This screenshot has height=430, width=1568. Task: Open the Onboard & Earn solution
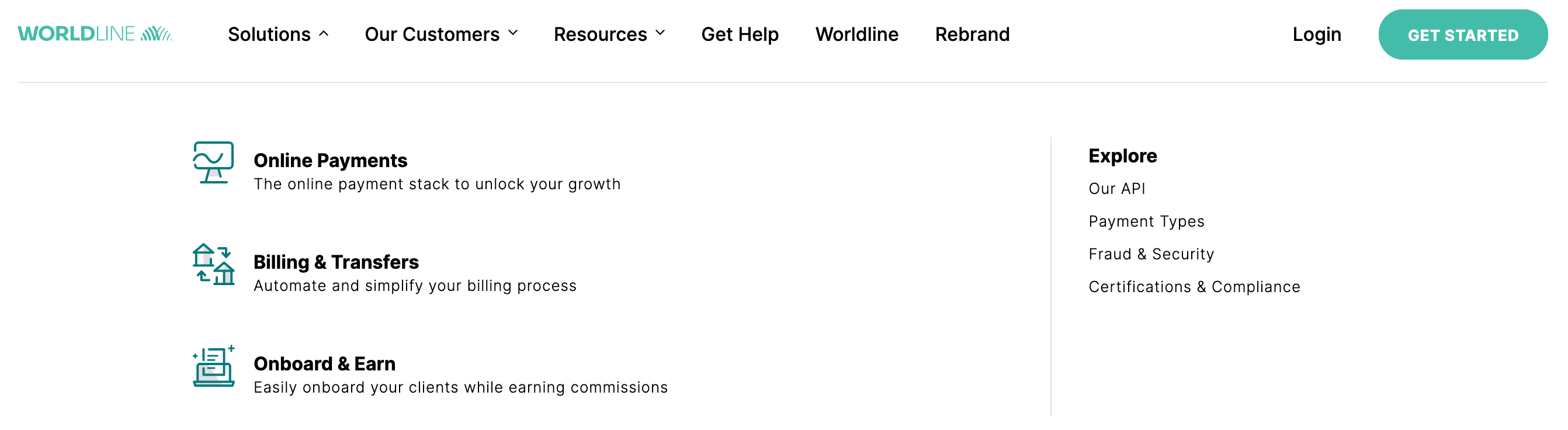[324, 363]
